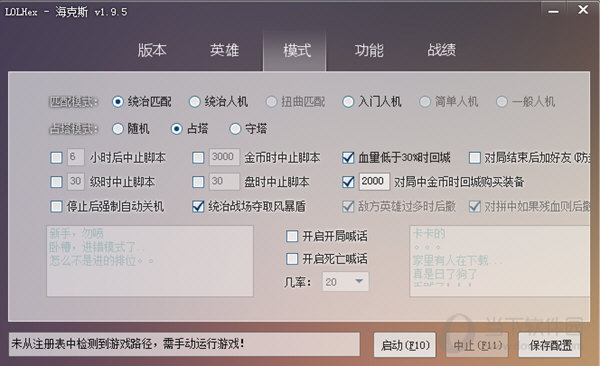Select 随机 tower mode

point(118,129)
